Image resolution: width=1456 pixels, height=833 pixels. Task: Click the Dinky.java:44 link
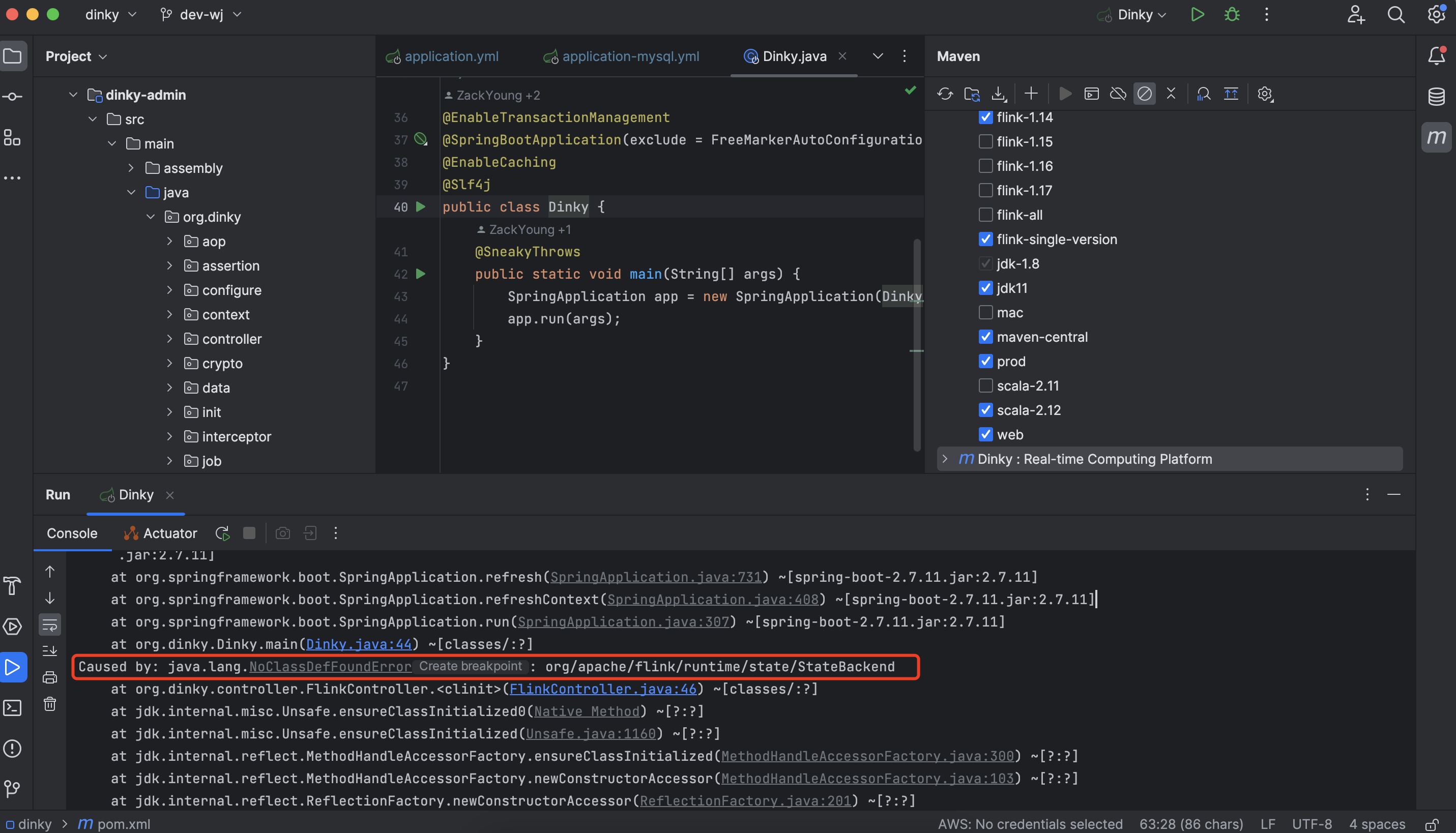point(358,644)
